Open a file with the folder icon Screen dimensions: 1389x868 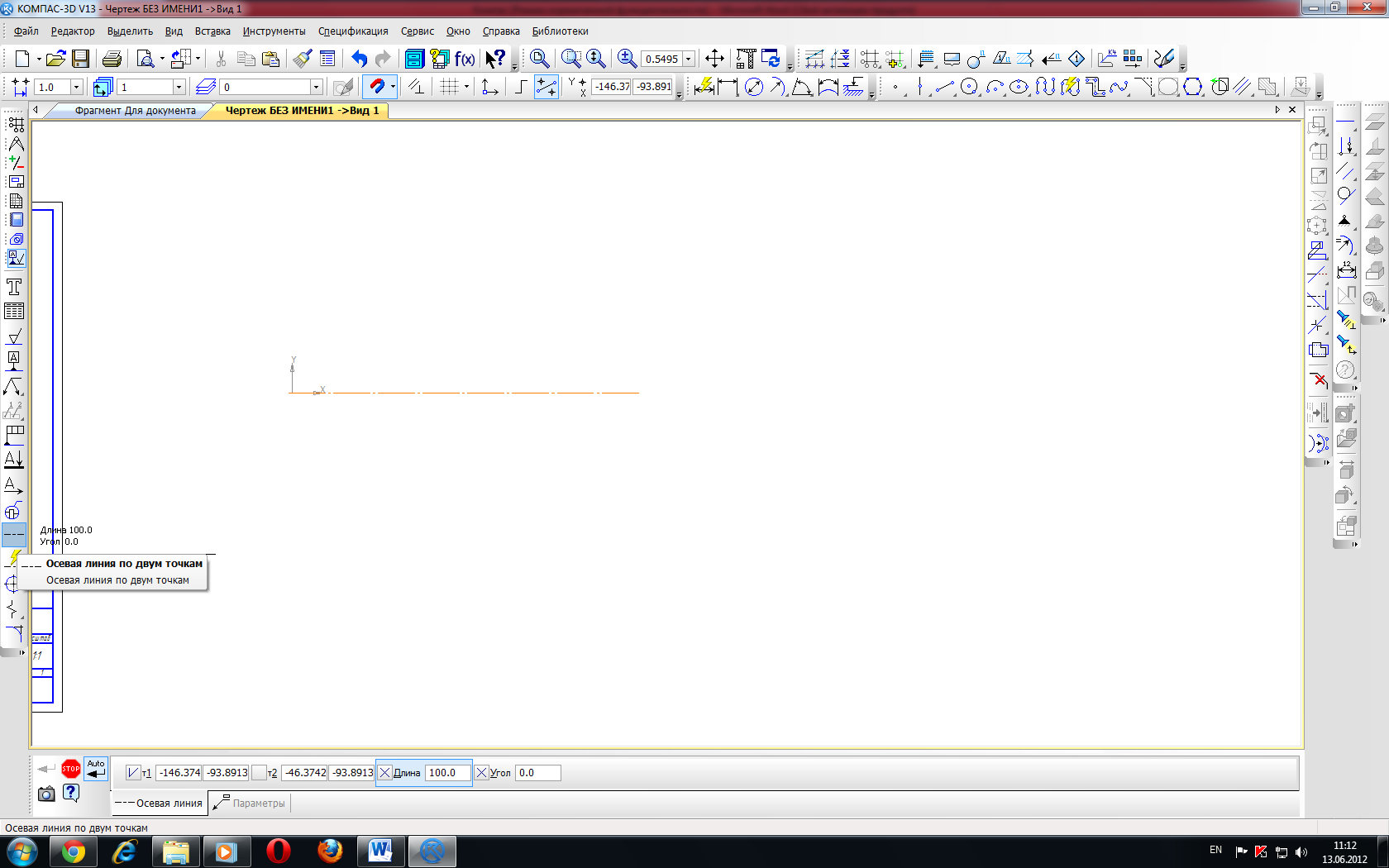(55, 59)
